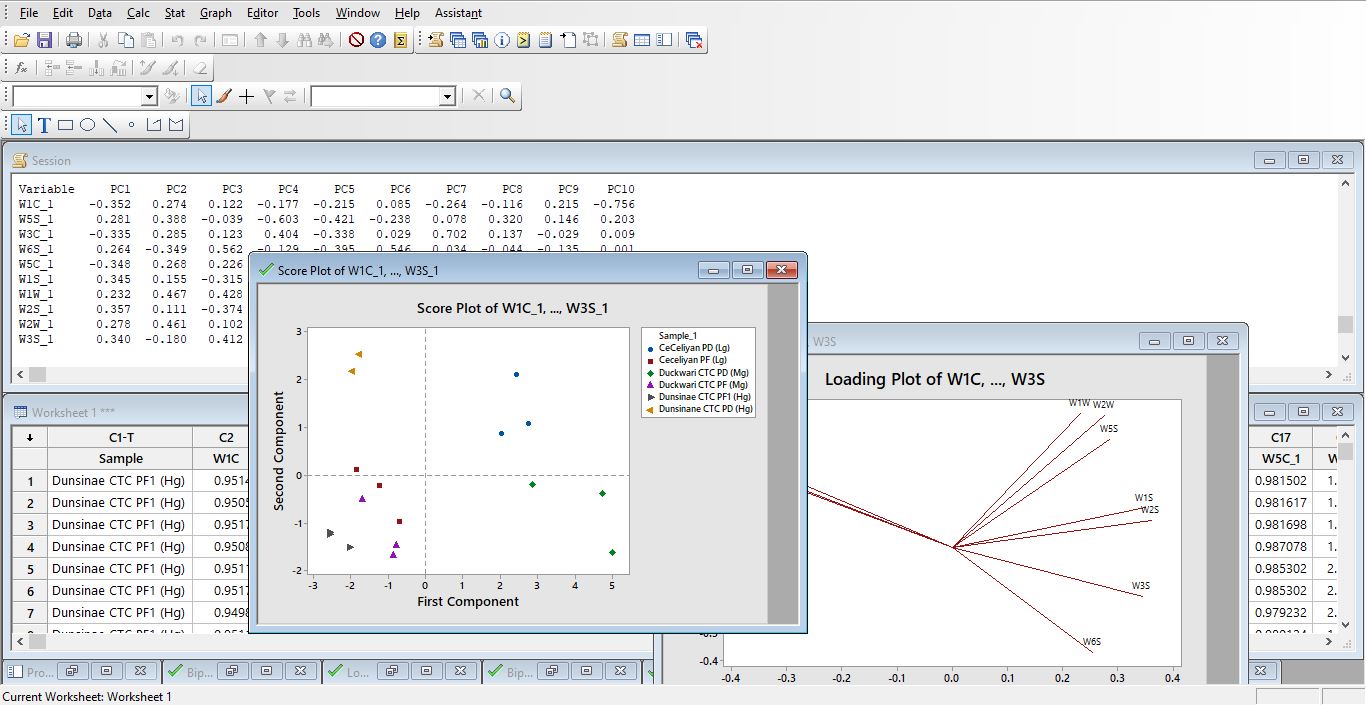Show ReportPad notepad icon

click(x=546, y=40)
